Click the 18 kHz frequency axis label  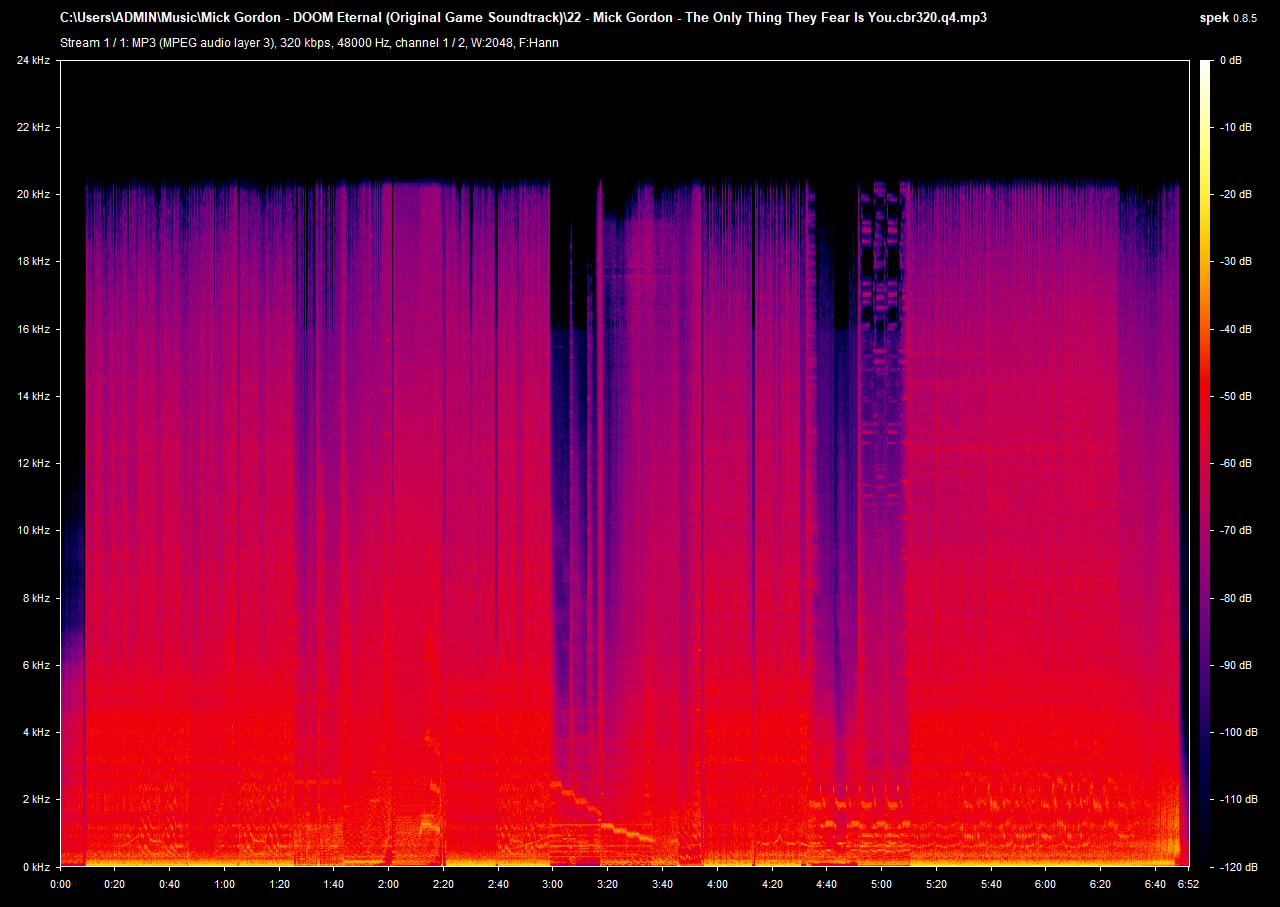tap(33, 261)
